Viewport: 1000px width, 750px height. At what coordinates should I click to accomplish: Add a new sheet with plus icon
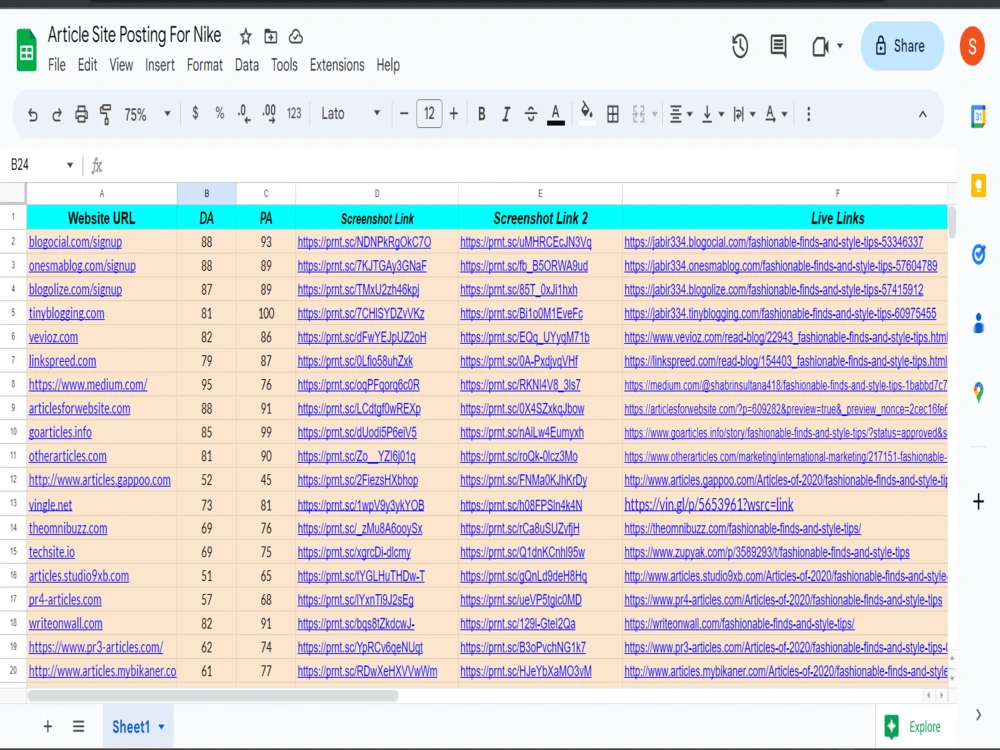click(x=48, y=726)
